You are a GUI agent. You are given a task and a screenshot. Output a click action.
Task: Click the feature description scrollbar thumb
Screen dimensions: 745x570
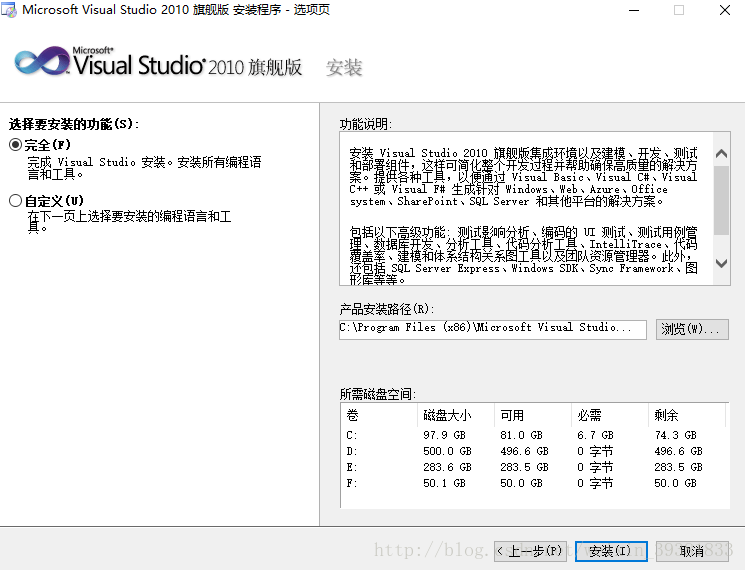[721, 200]
